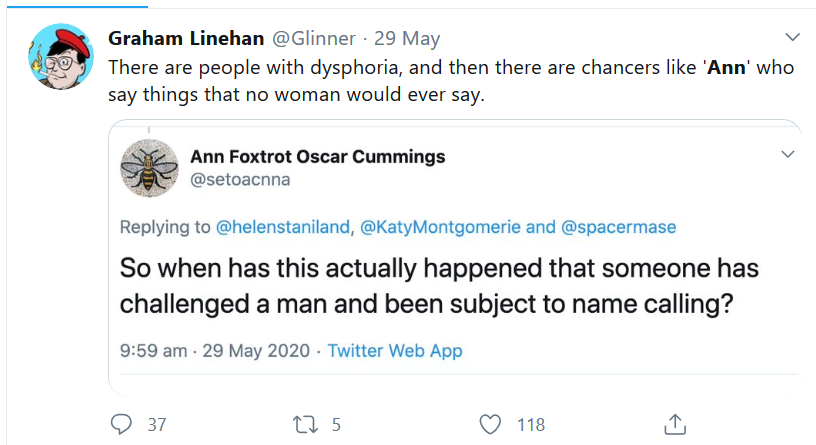The image size is (816, 445).
Task: Open the @helenstaniland mention link
Action: point(282,227)
